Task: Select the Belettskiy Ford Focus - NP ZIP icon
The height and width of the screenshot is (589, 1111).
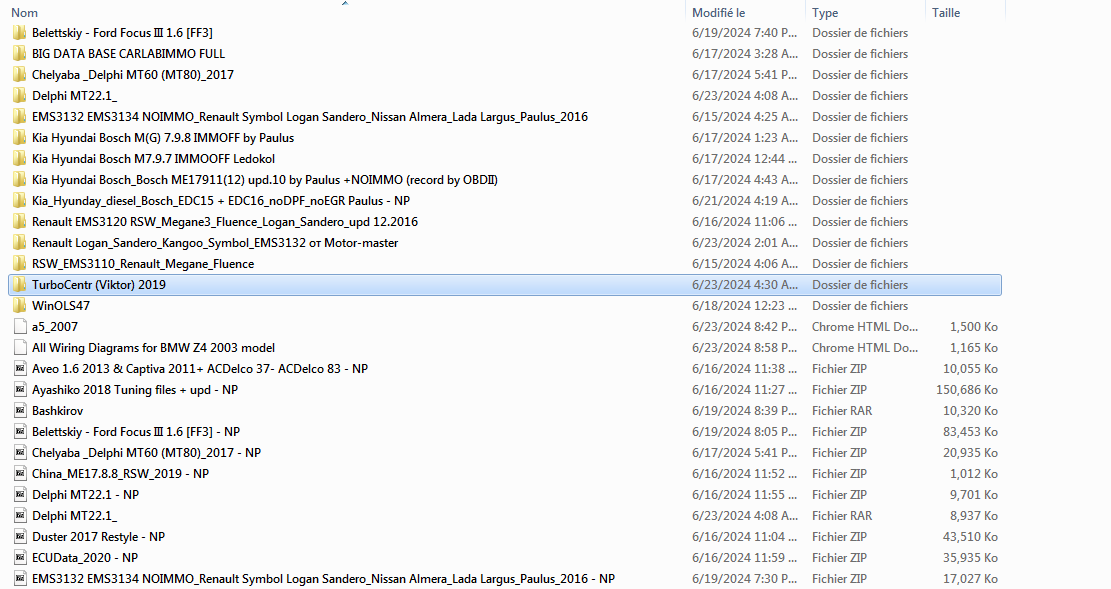Action: (x=20, y=432)
